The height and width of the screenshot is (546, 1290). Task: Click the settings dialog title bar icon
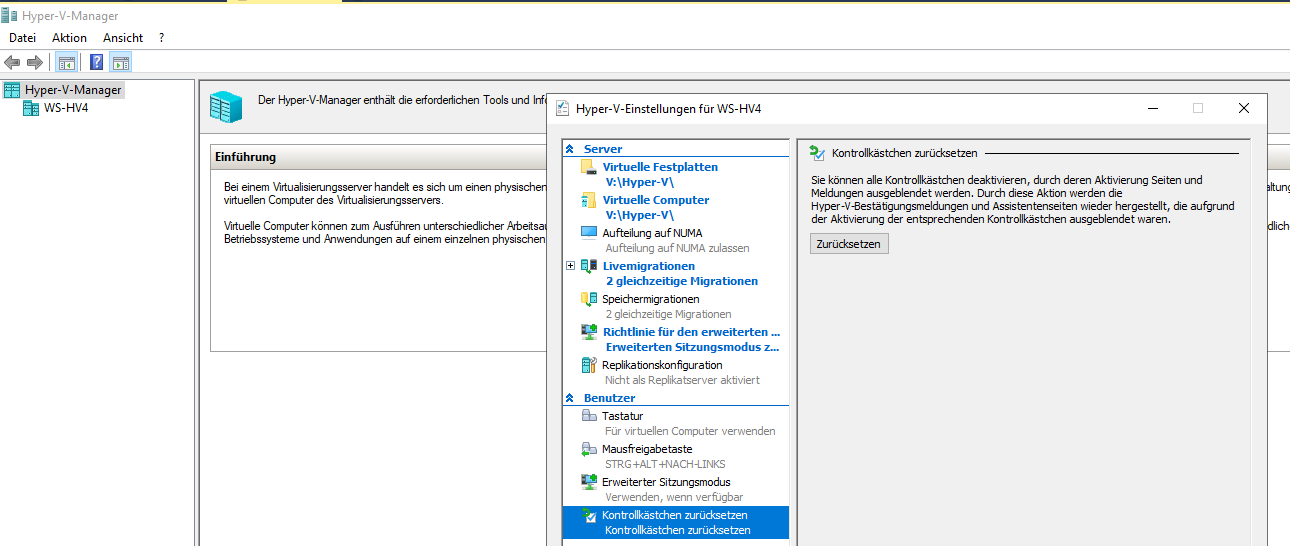pos(563,108)
